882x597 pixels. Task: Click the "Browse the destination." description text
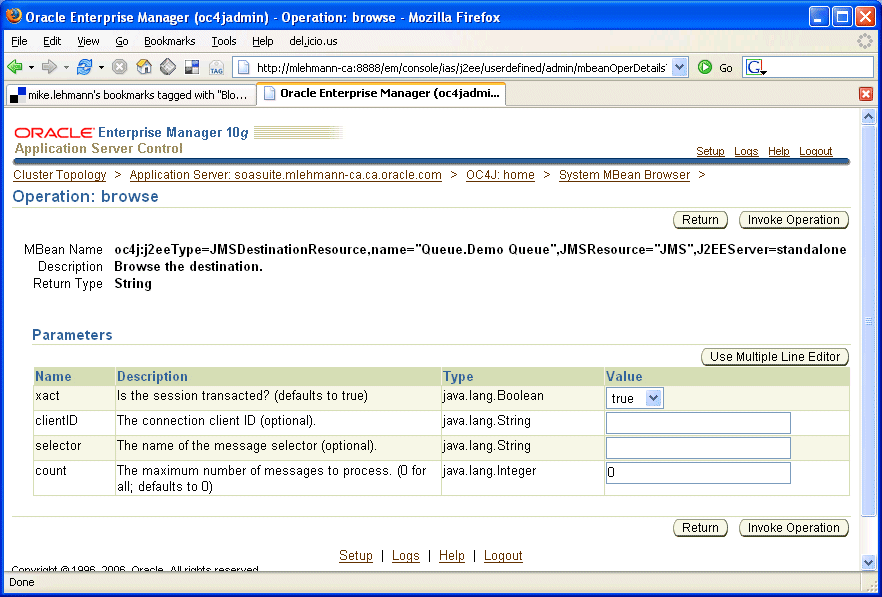[x=188, y=267]
